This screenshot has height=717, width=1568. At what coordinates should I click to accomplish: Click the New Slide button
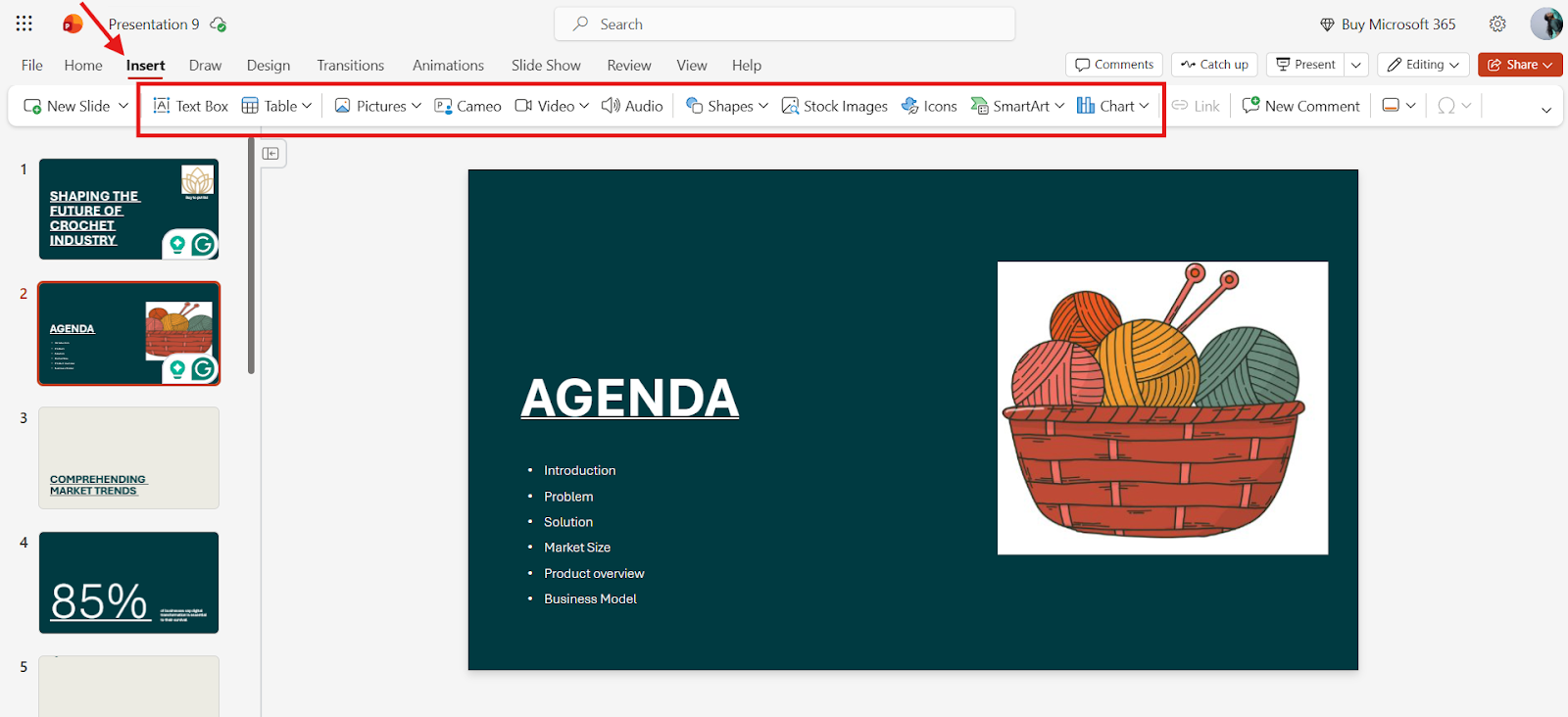tap(67, 106)
